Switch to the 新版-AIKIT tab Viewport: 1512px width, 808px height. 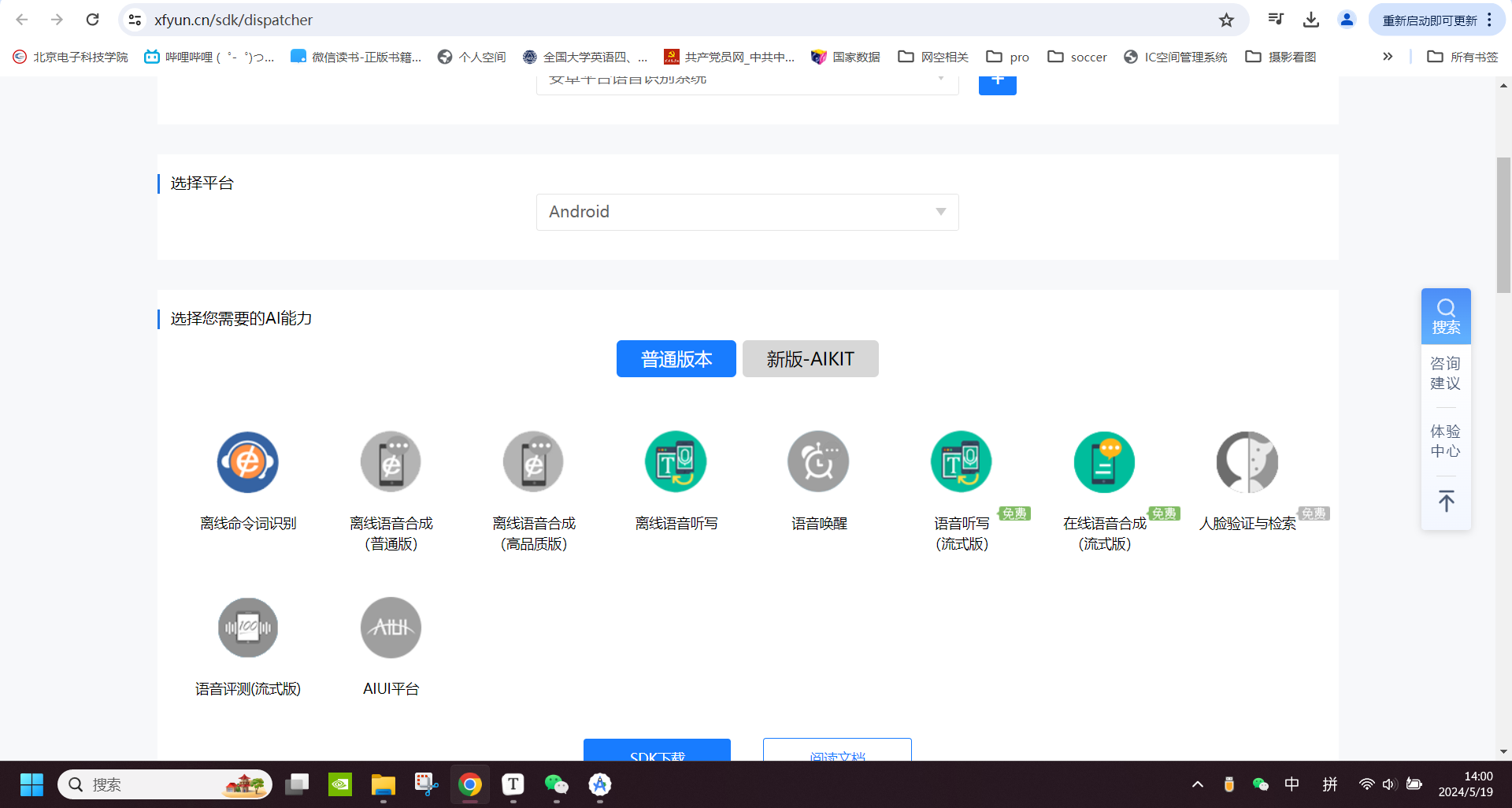click(x=810, y=359)
